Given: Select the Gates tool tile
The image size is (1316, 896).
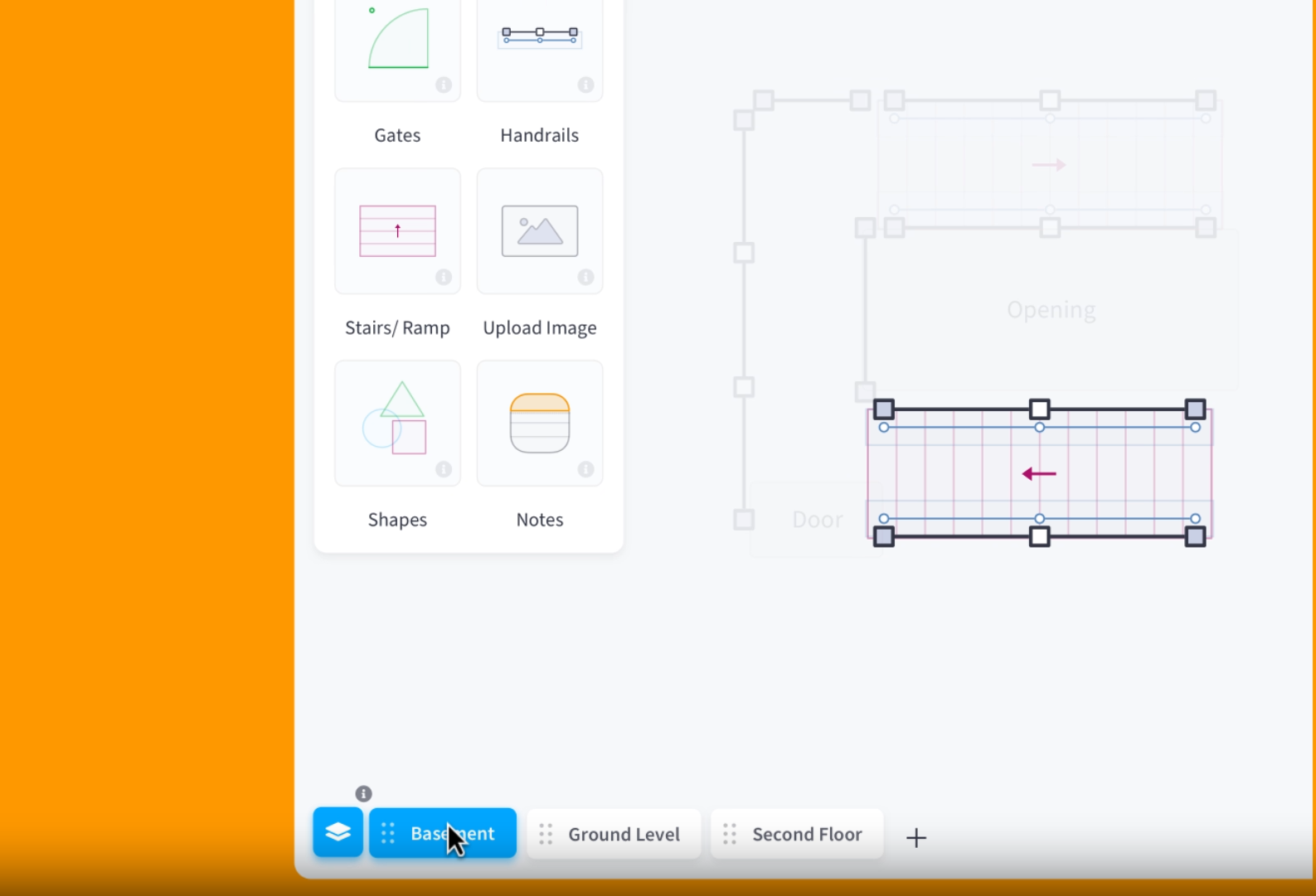Looking at the screenshot, I should pyautogui.click(x=397, y=48).
